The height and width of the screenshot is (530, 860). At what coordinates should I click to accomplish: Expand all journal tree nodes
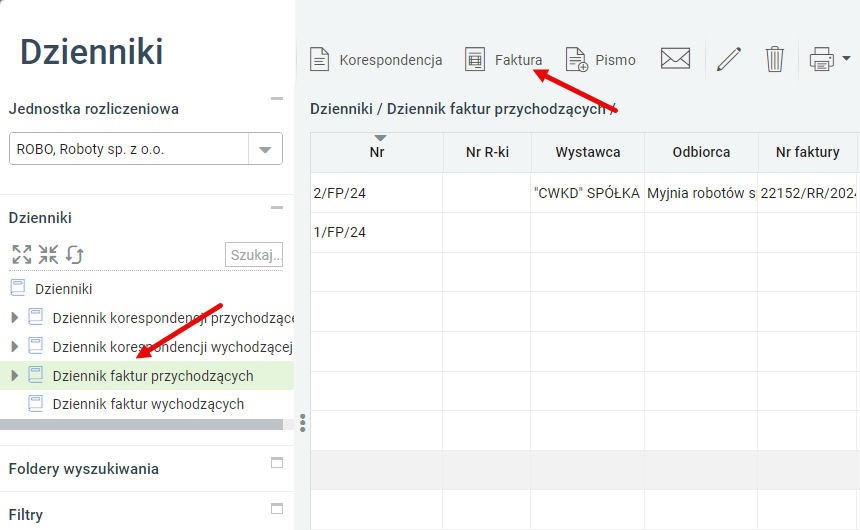tap(22, 255)
